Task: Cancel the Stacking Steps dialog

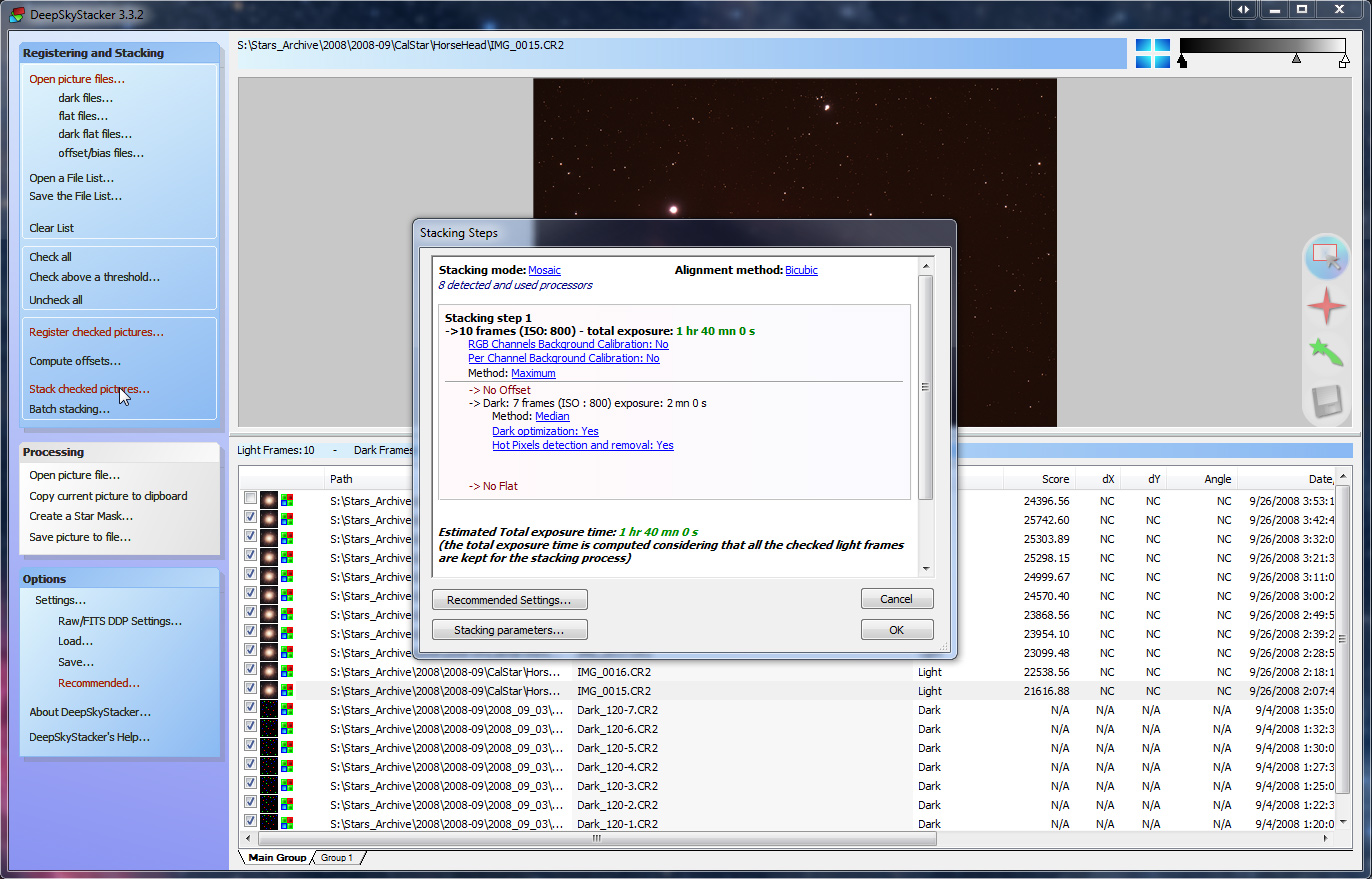Action: pos(897,599)
